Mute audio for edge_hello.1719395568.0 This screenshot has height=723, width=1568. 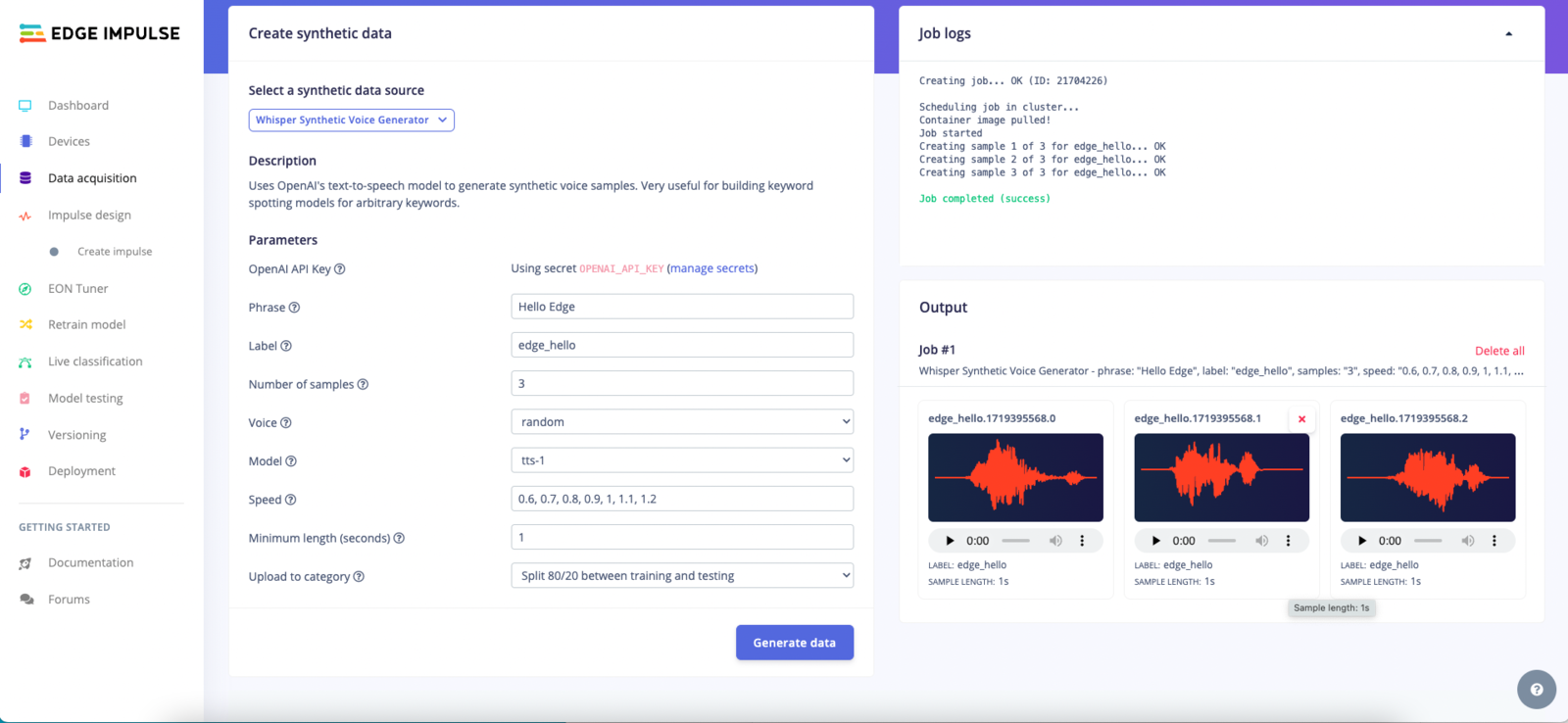point(1055,541)
